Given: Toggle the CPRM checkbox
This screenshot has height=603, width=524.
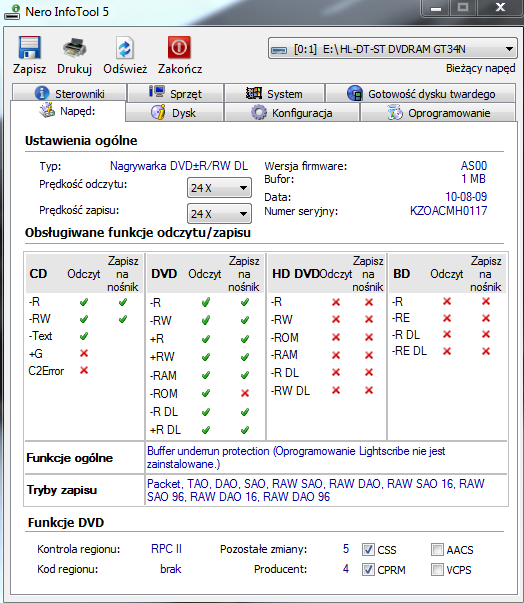Looking at the screenshot, I should [368, 569].
